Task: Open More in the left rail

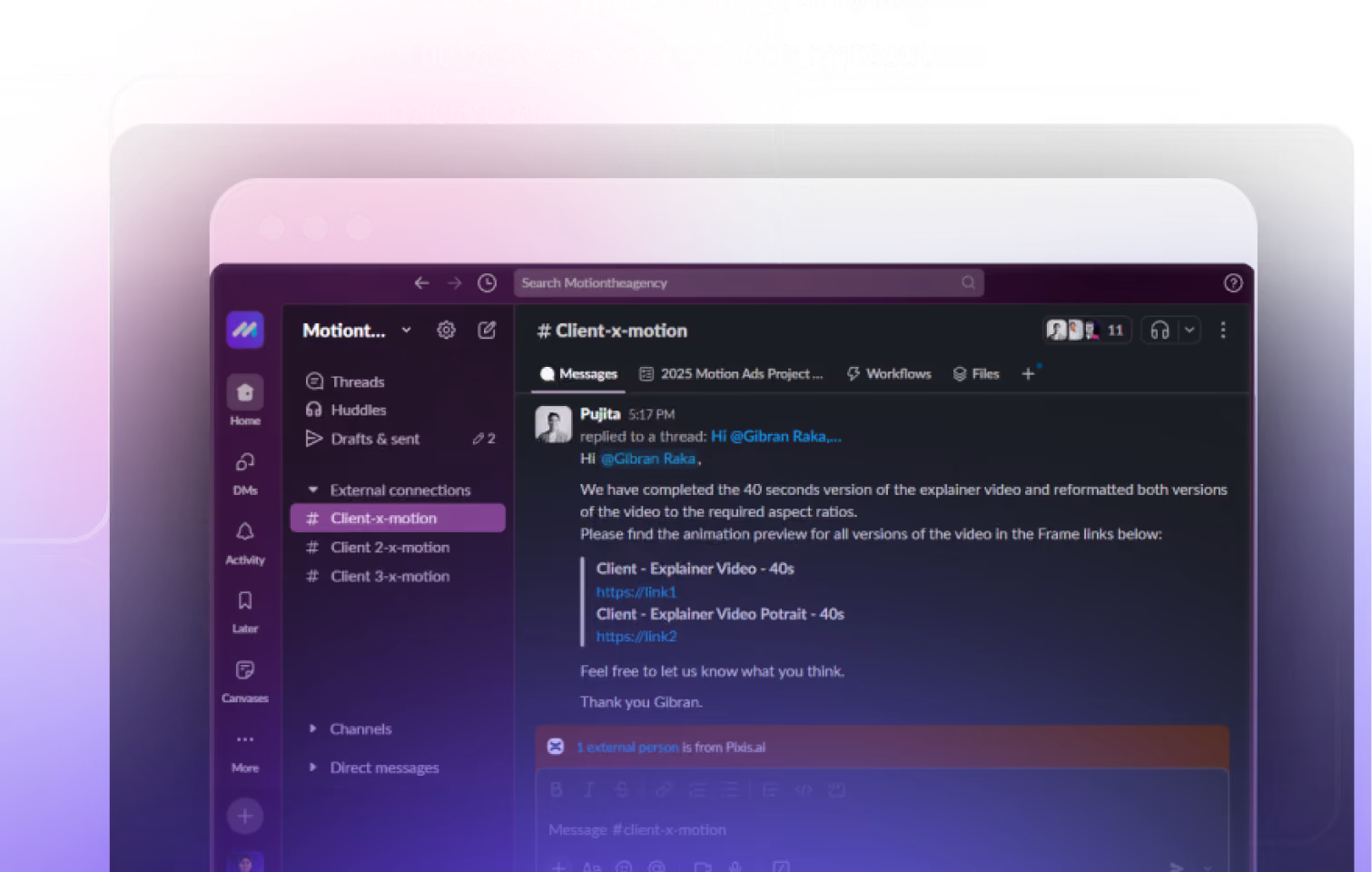Action: coord(245,751)
